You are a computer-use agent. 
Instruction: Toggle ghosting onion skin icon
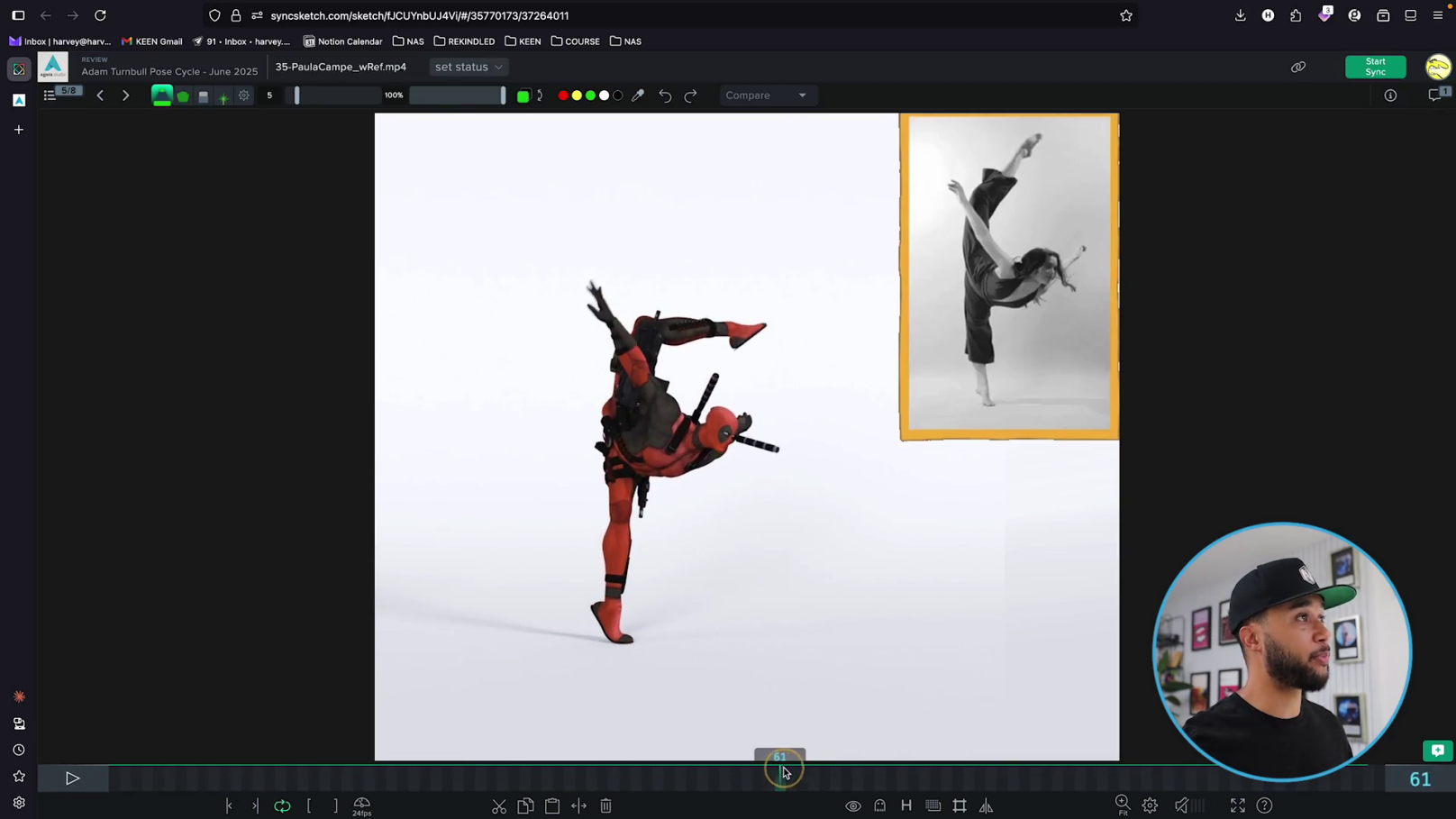pos(880,805)
